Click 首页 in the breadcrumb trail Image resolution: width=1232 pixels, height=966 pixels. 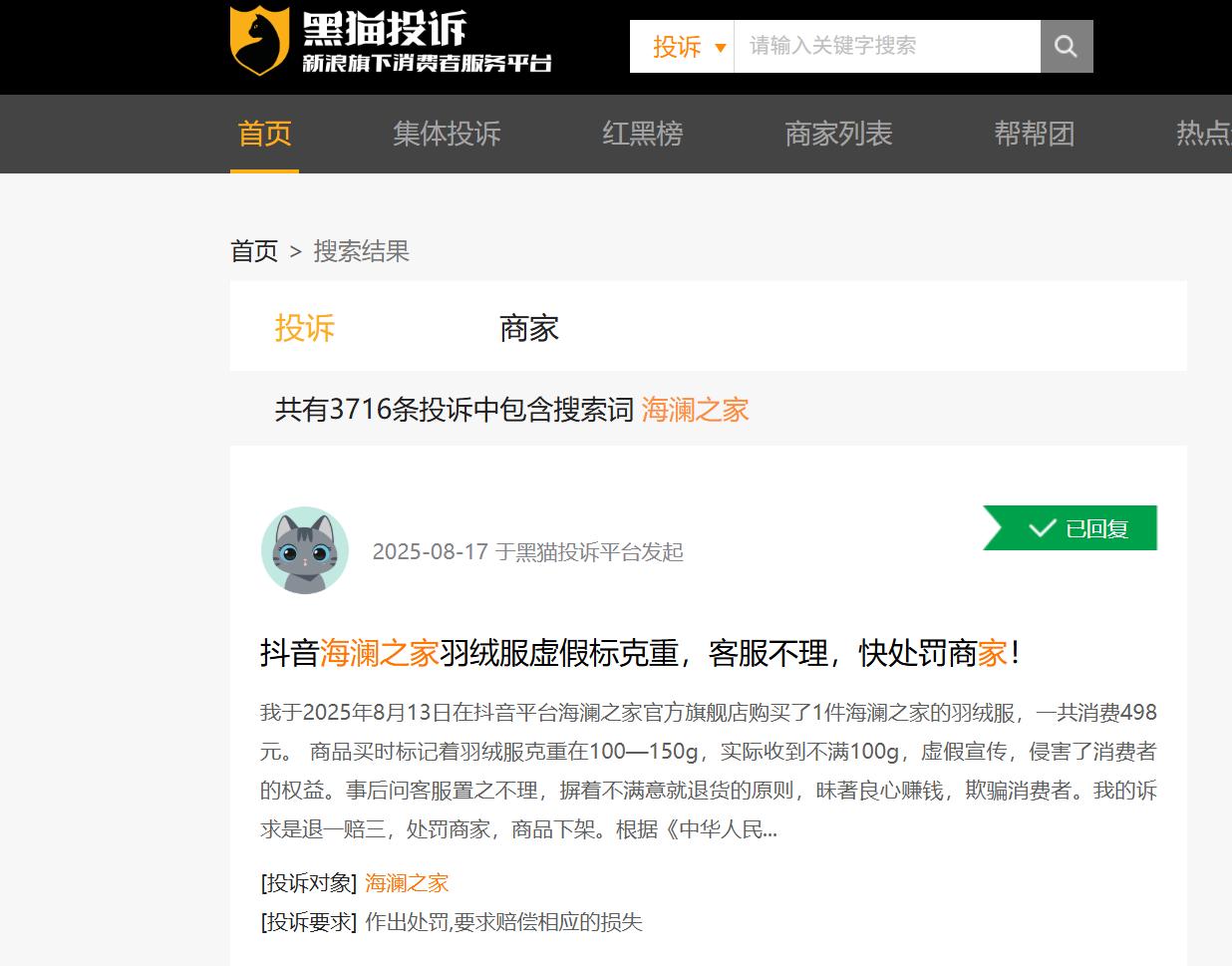(x=253, y=251)
